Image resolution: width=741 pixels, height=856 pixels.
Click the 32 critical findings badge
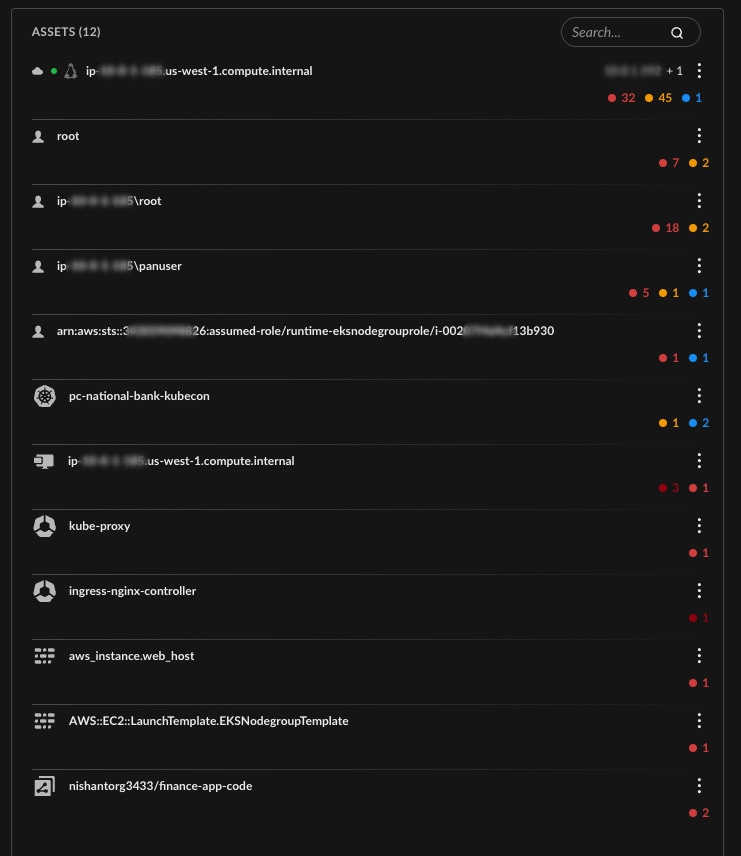621,98
